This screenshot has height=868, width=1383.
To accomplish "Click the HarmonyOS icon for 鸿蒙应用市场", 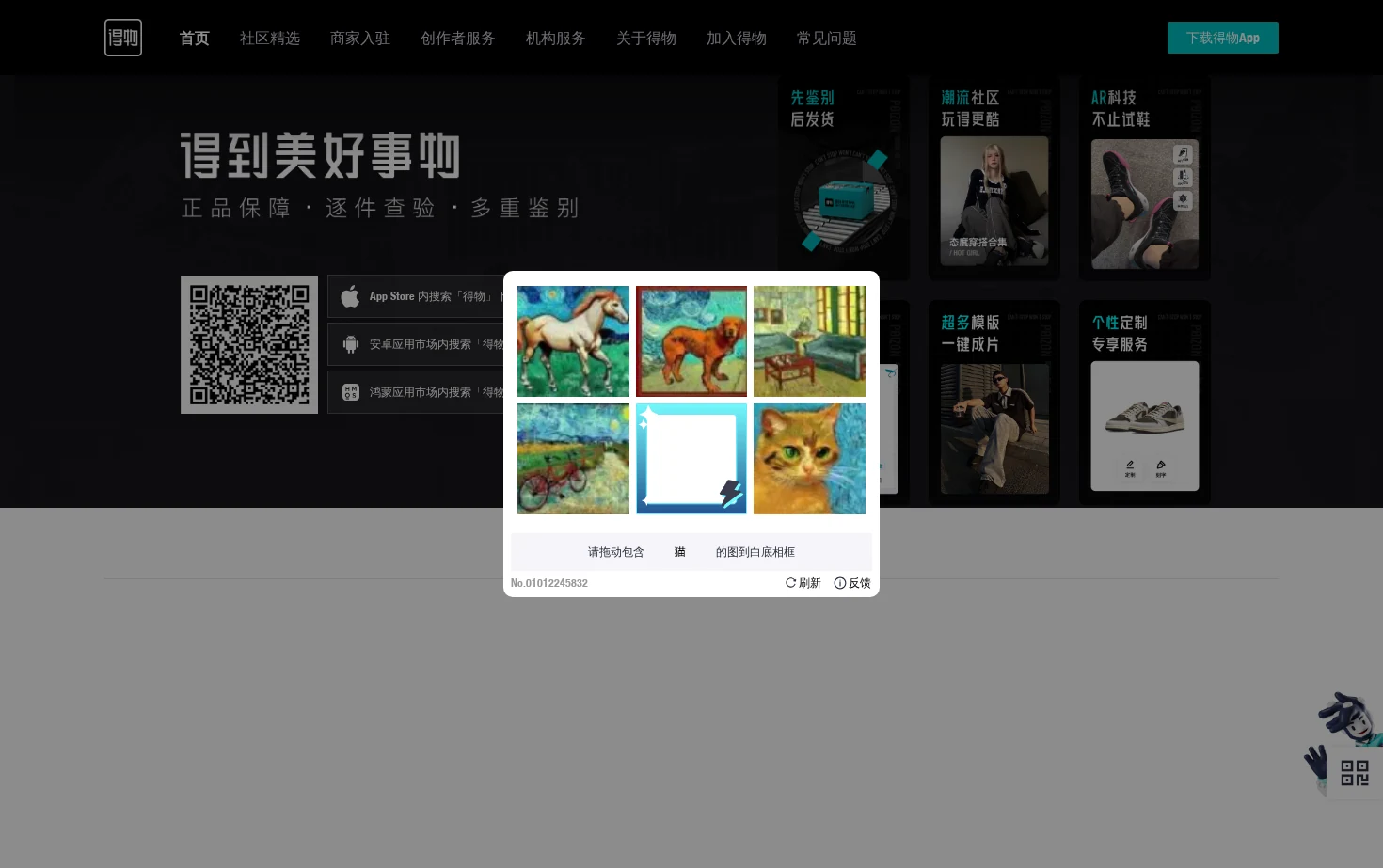I will [351, 392].
